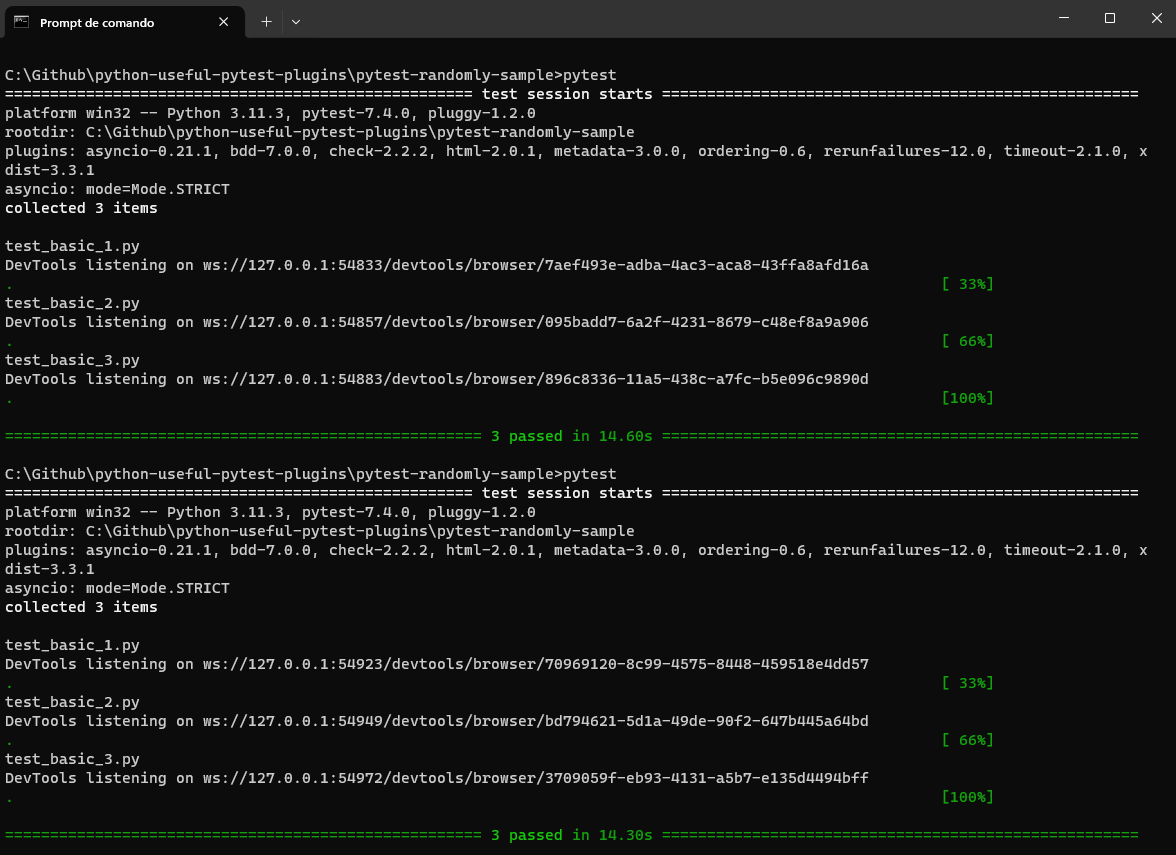Viewport: 1176px width, 855px height.
Task: Click the "collected 3 items" text
Action: pos(81,207)
